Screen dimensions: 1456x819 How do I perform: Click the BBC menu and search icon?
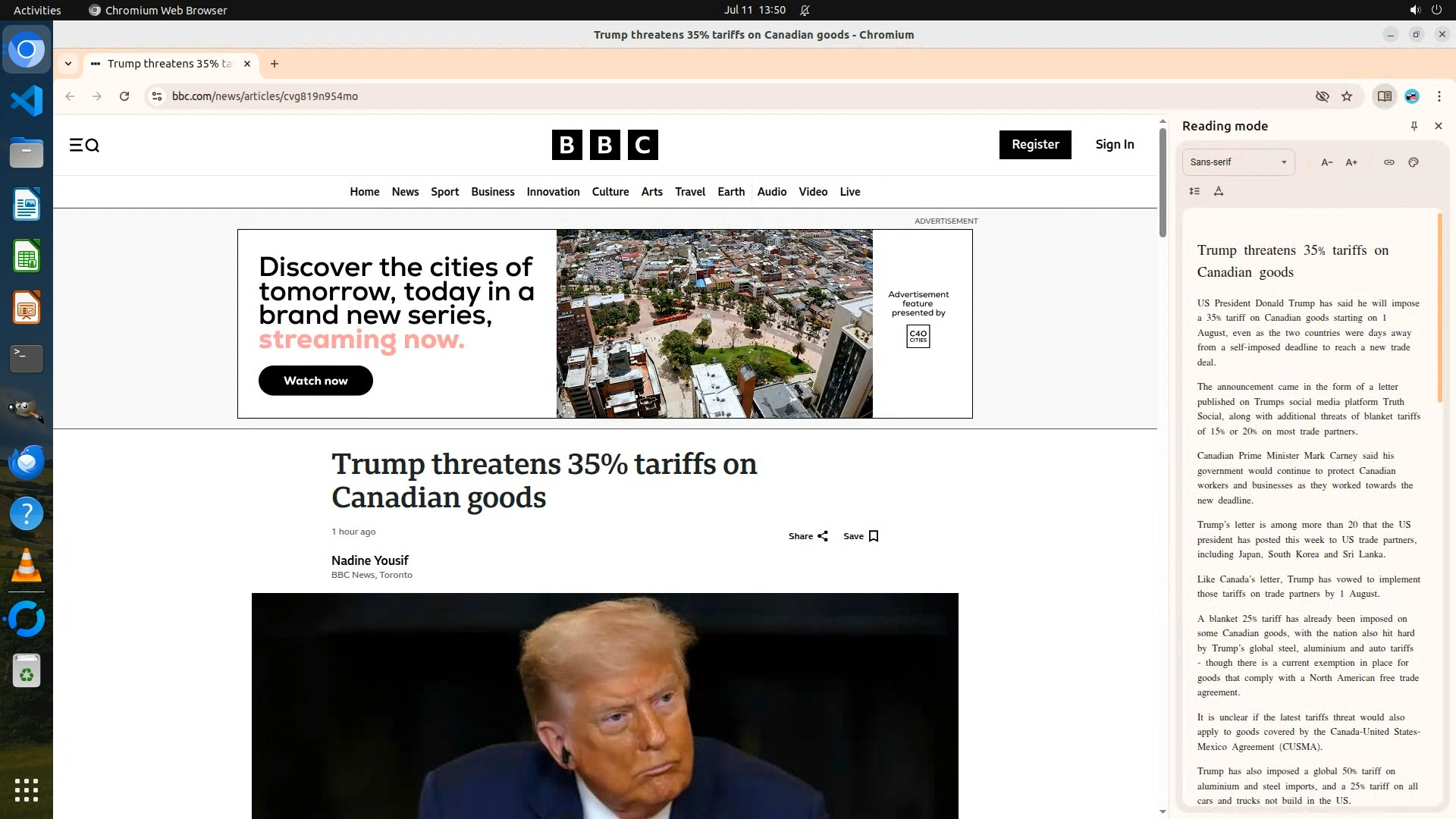84,145
